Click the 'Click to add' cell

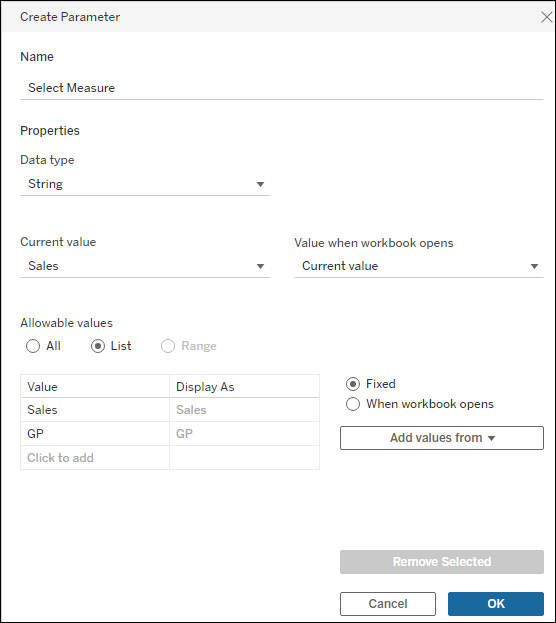95,458
